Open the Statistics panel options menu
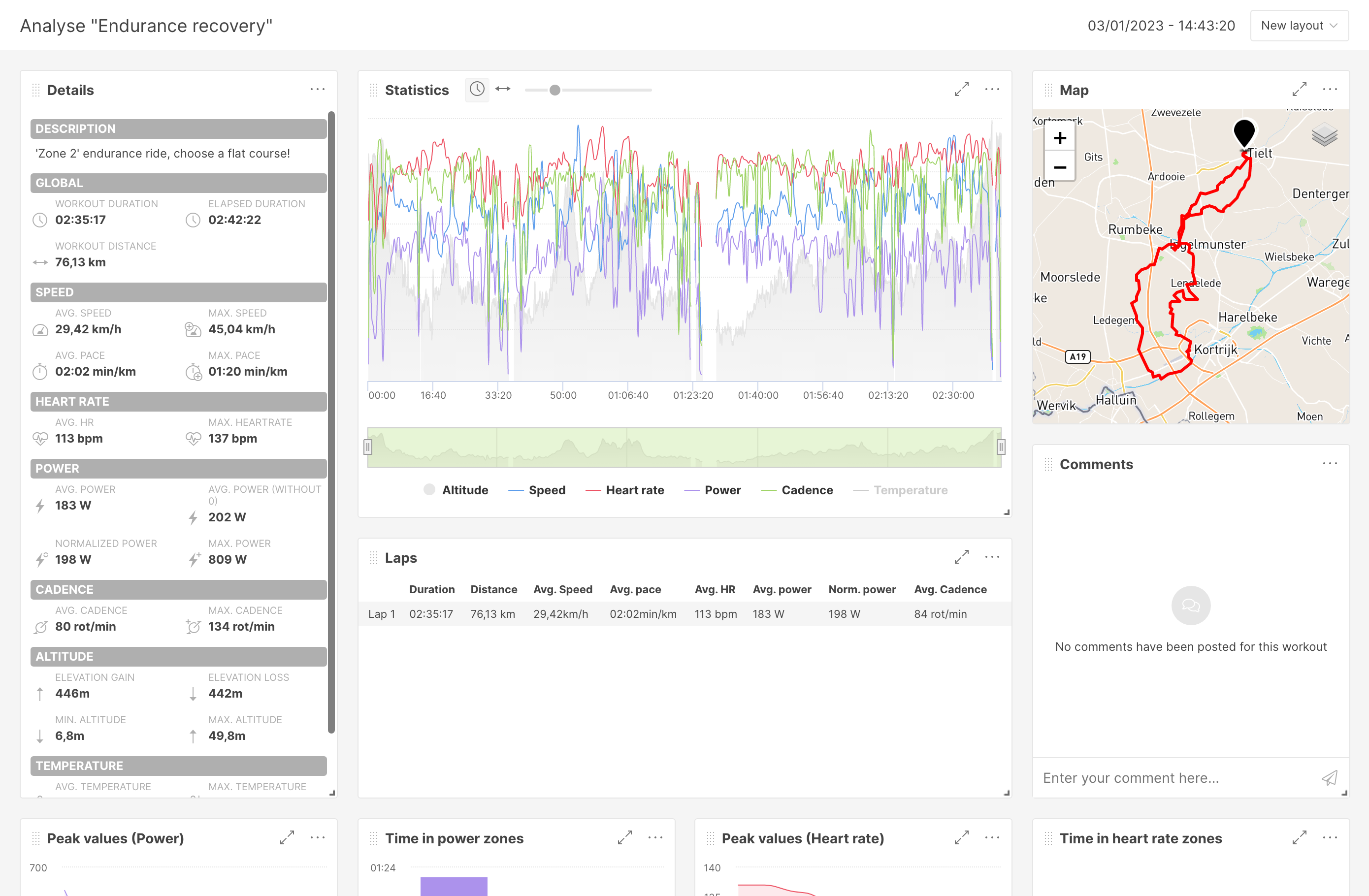1369x896 pixels. pos(992,90)
